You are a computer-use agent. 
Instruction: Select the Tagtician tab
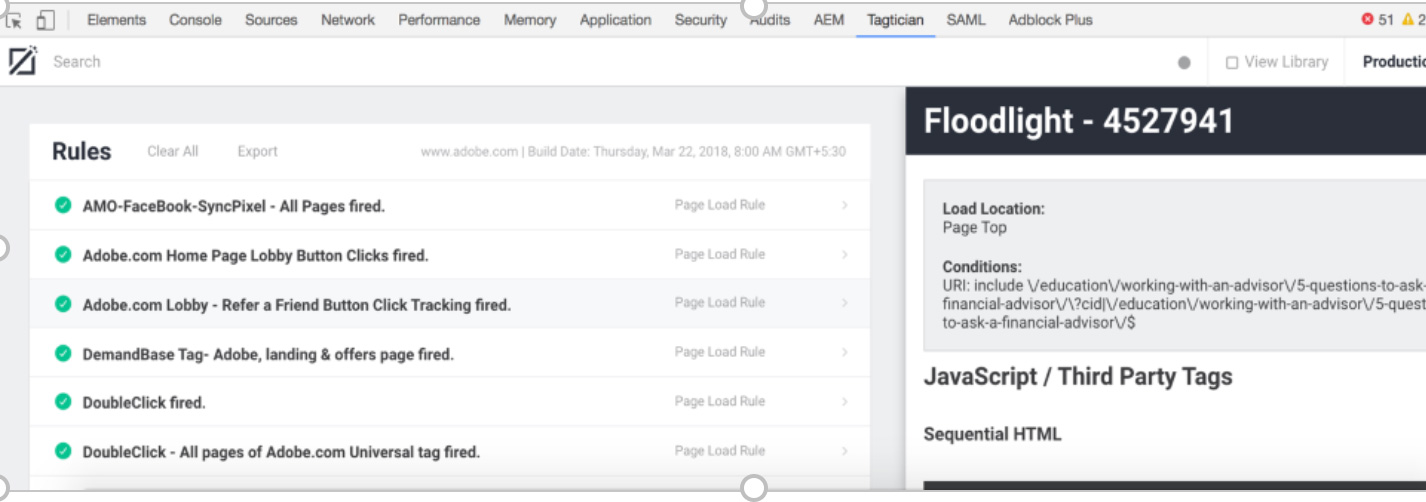[895, 20]
